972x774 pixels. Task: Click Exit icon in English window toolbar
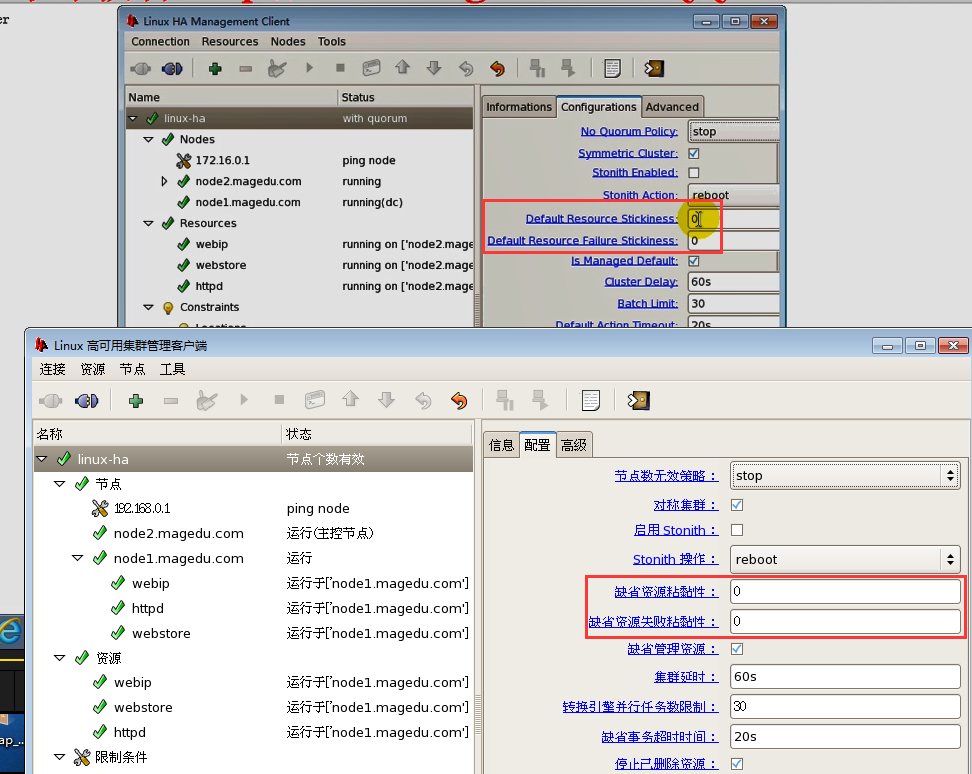pyautogui.click(x=654, y=68)
